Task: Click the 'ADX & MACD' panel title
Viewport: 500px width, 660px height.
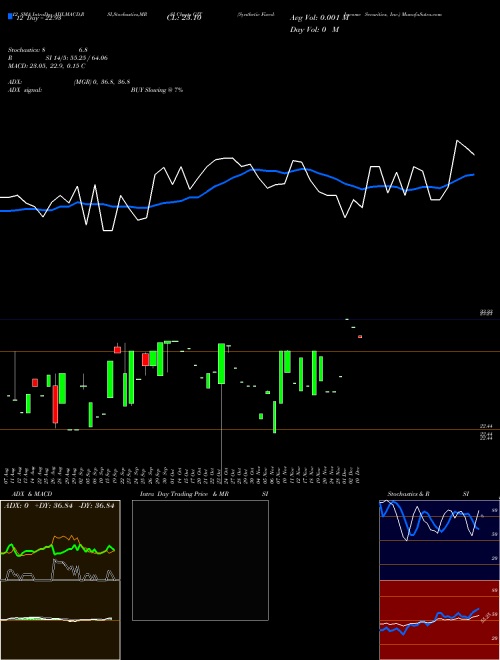Action: point(32,494)
